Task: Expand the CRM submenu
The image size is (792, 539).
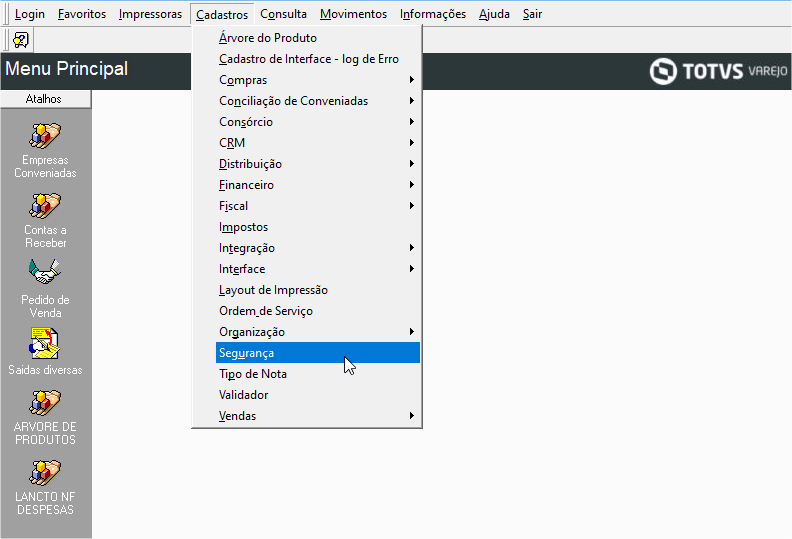Action: (x=318, y=143)
